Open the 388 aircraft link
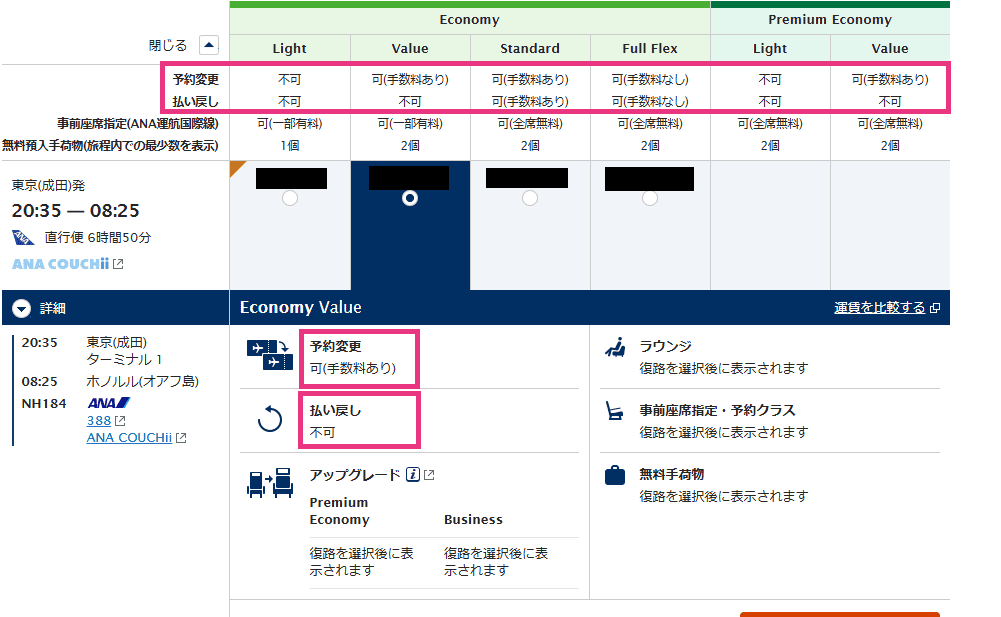The width and height of the screenshot is (1001, 617). pyautogui.click(x=99, y=421)
